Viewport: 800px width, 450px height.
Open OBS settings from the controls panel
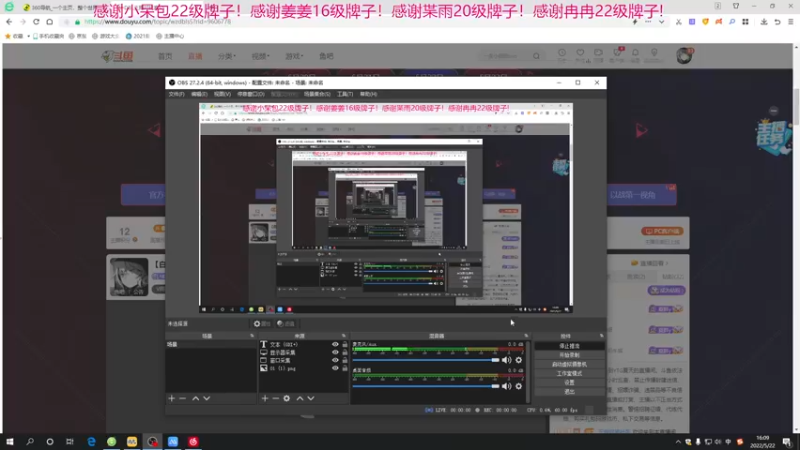[569, 383]
